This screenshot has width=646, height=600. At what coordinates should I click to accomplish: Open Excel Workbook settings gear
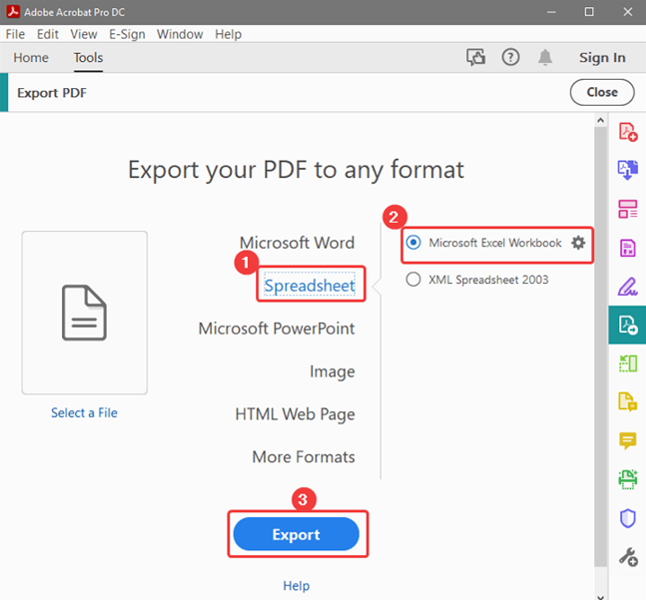coord(578,243)
